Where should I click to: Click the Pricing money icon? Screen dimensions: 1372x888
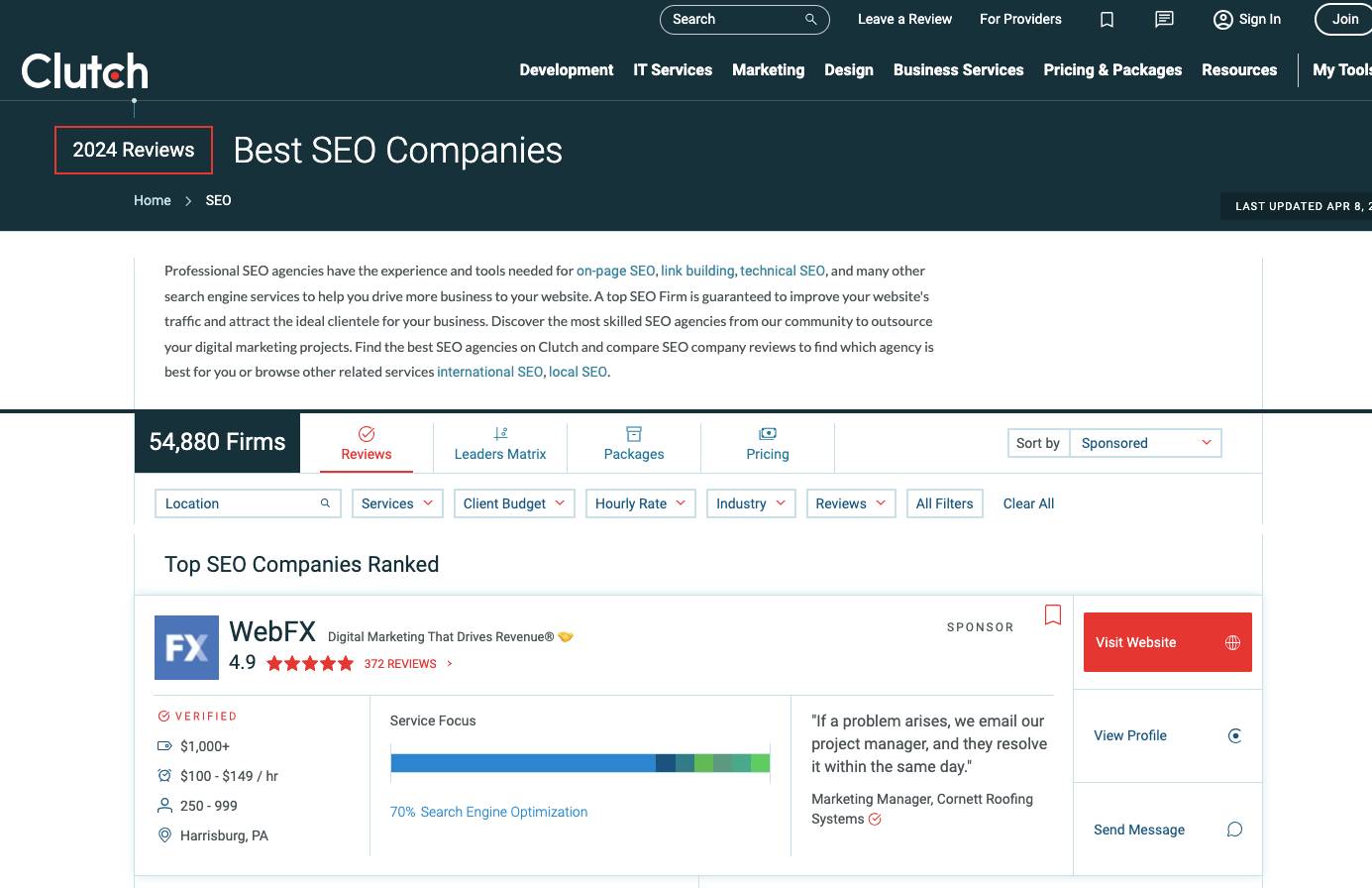[x=768, y=434]
